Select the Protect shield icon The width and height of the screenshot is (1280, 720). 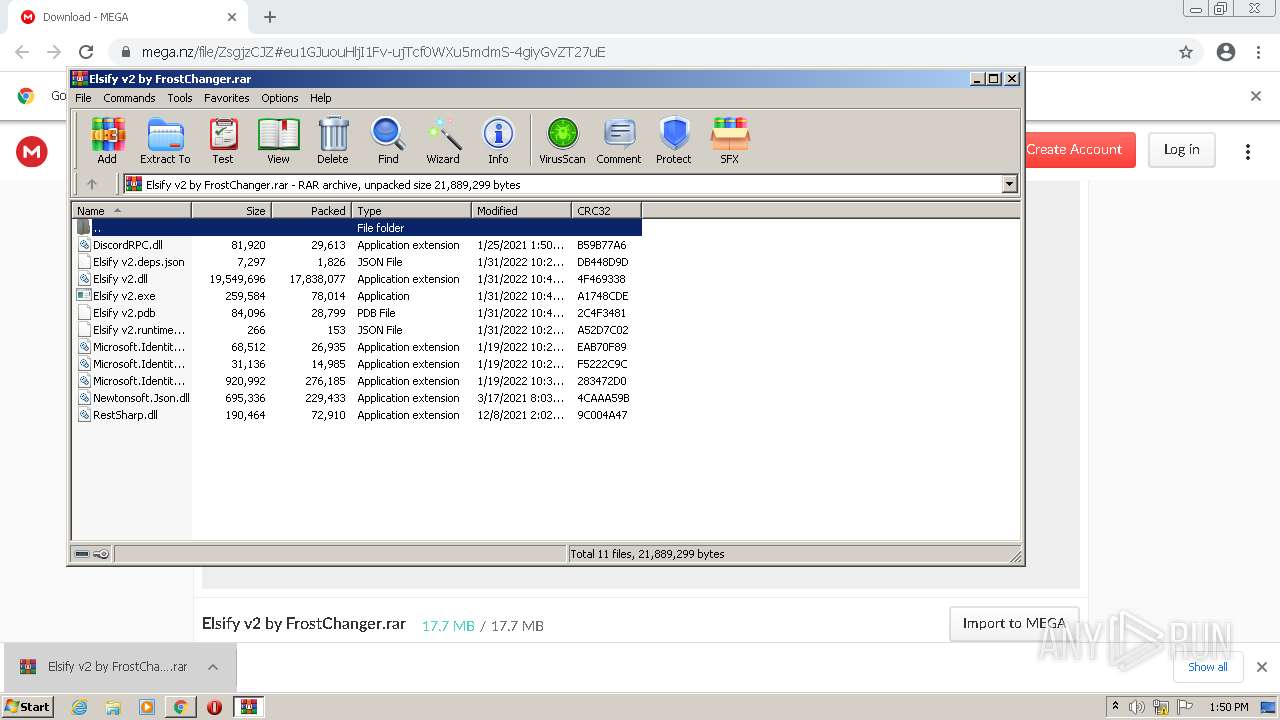click(674, 140)
